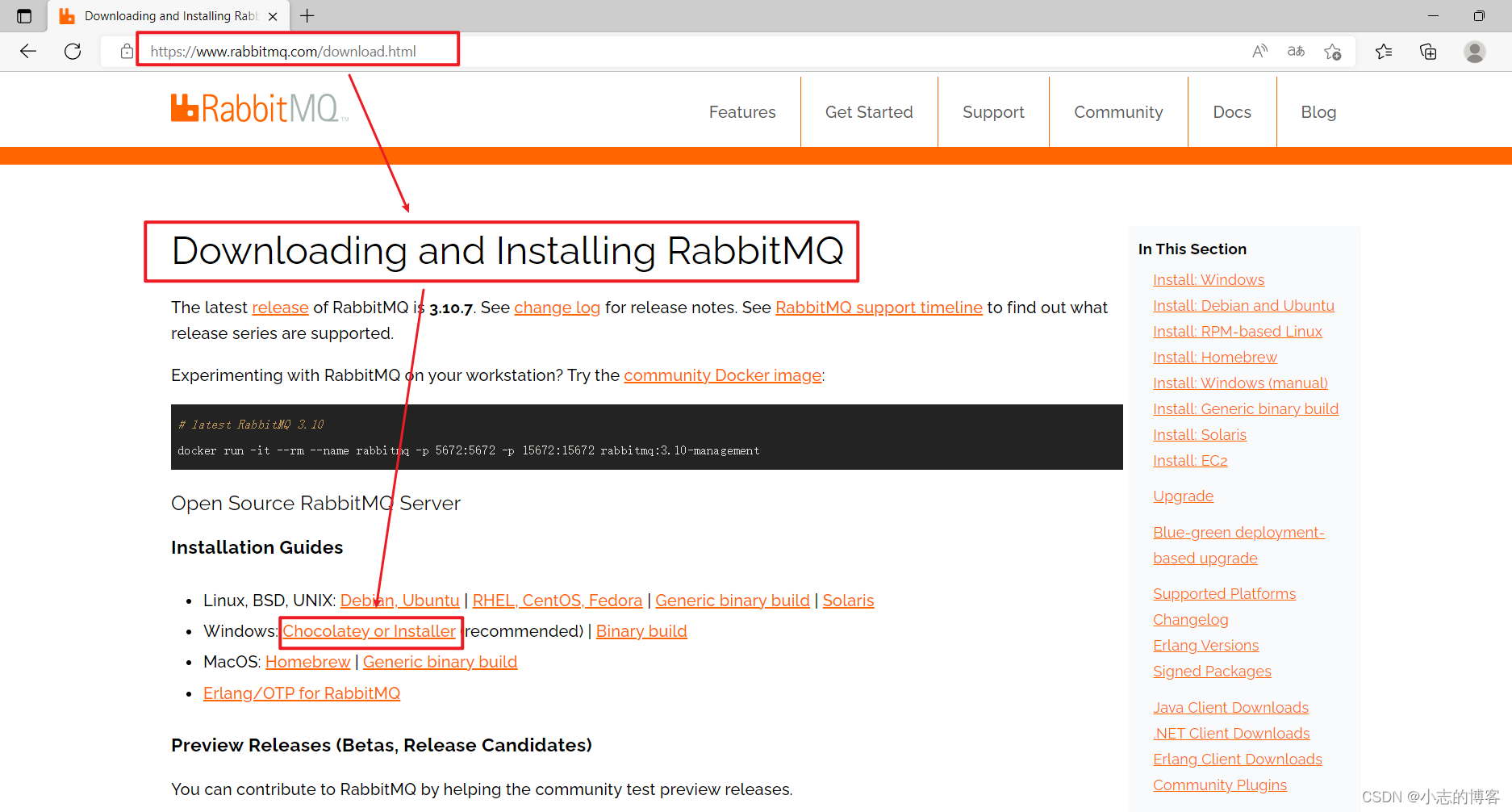The width and height of the screenshot is (1512, 812).
Task: Click 'In This Section' sidebar heading
Action: [1192, 249]
